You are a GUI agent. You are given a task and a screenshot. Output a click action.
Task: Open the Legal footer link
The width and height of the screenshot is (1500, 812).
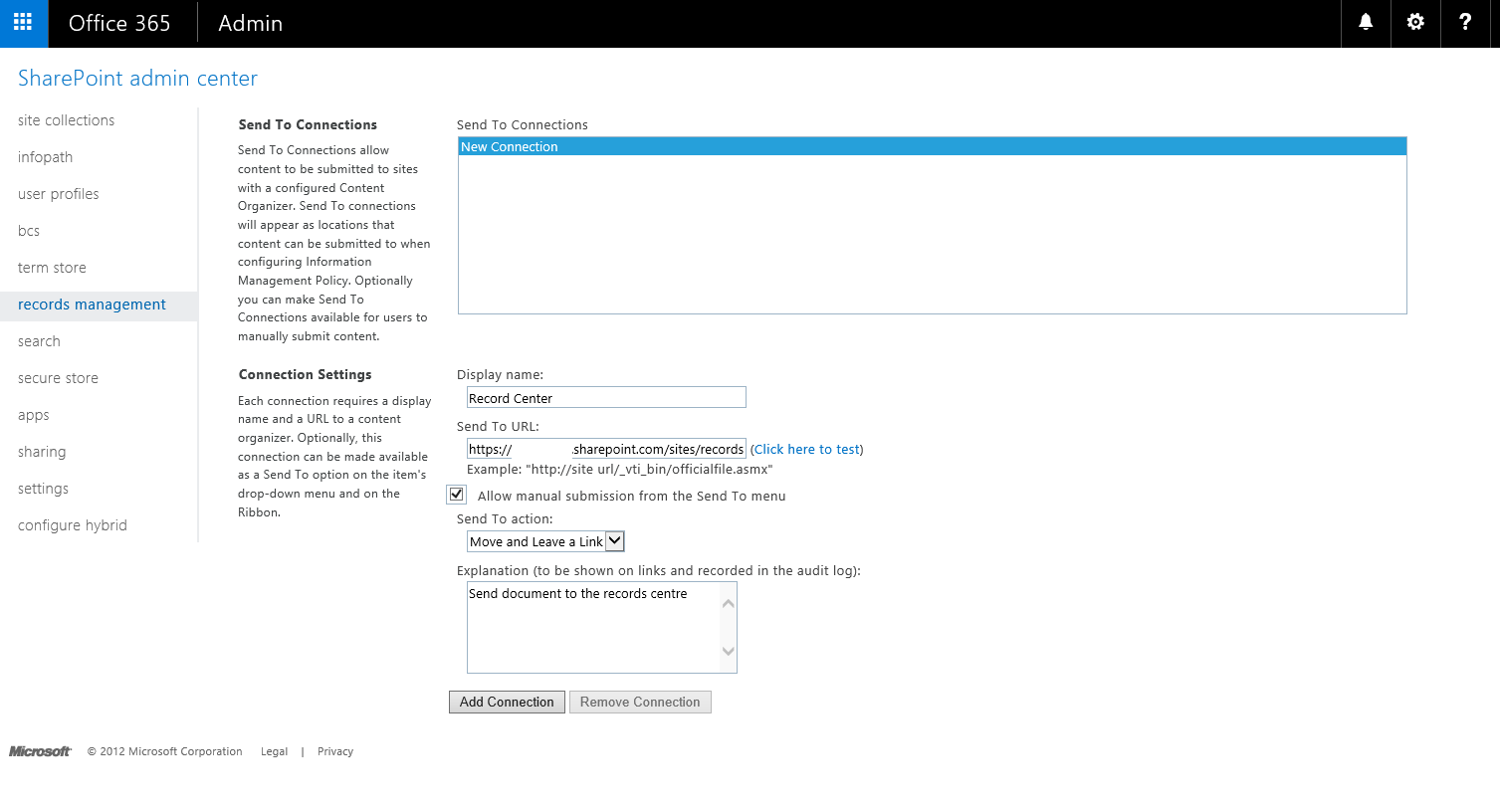(x=274, y=751)
